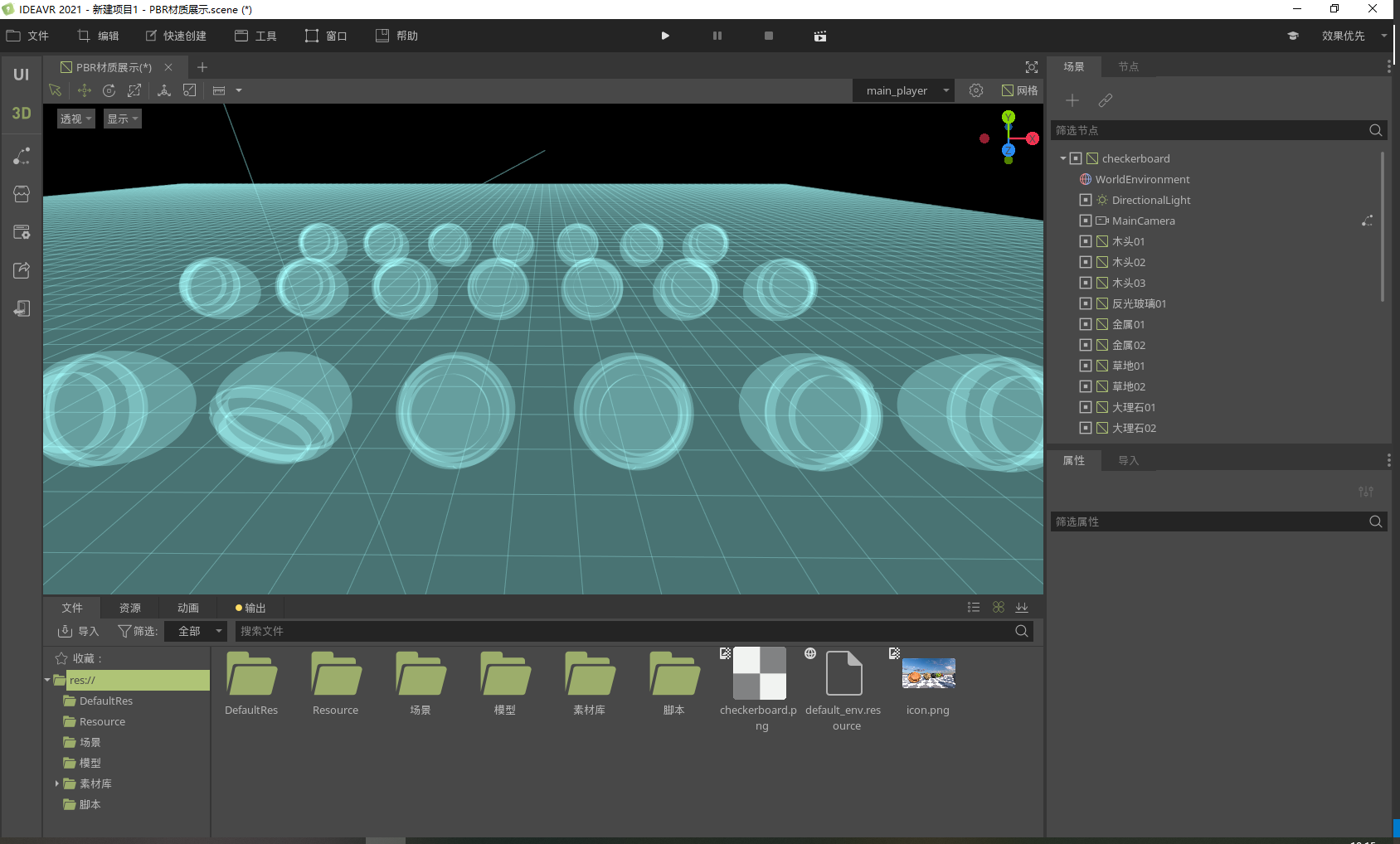
Task: Close the PBR材质展示 scene tab
Action: tap(168, 67)
